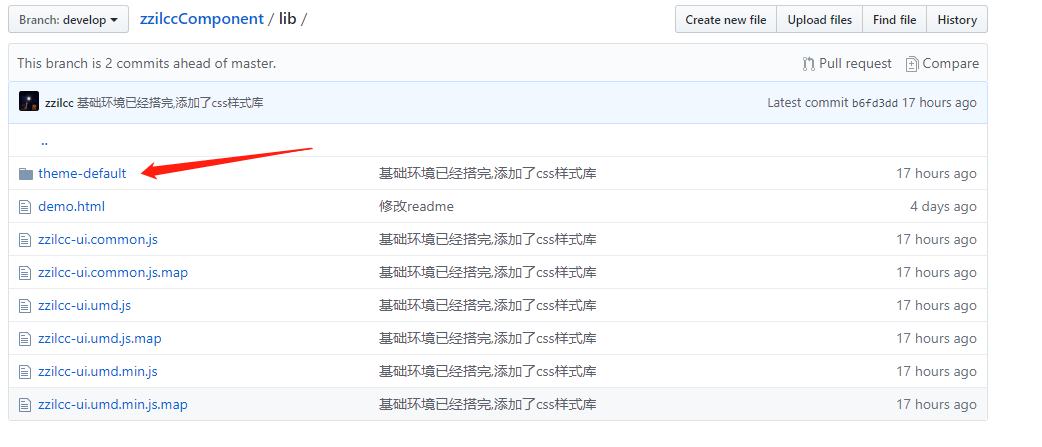Open the commit History button
1042x447 pixels.
(956, 20)
